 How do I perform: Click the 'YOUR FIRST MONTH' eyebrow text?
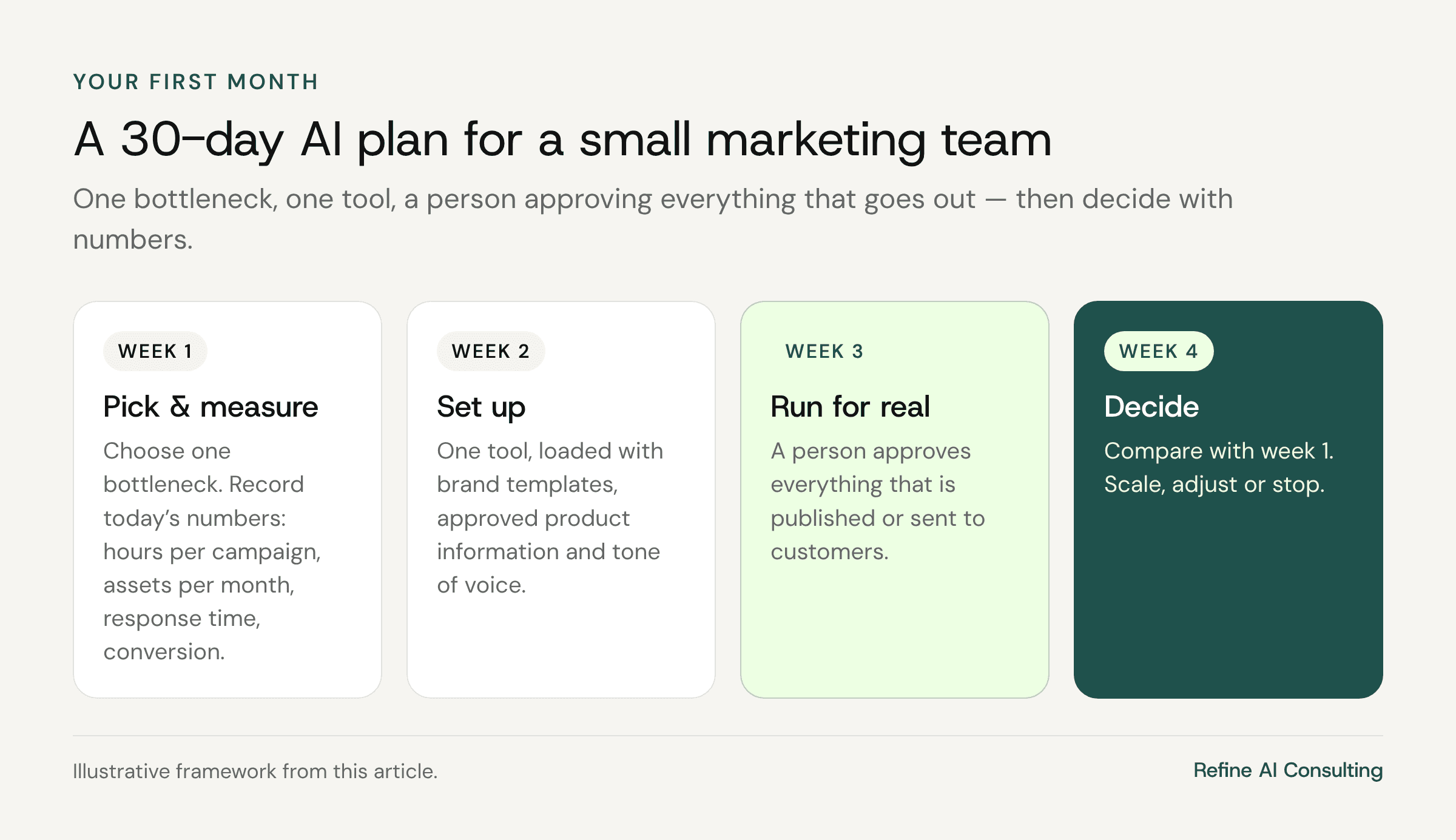(x=196, y=82)
